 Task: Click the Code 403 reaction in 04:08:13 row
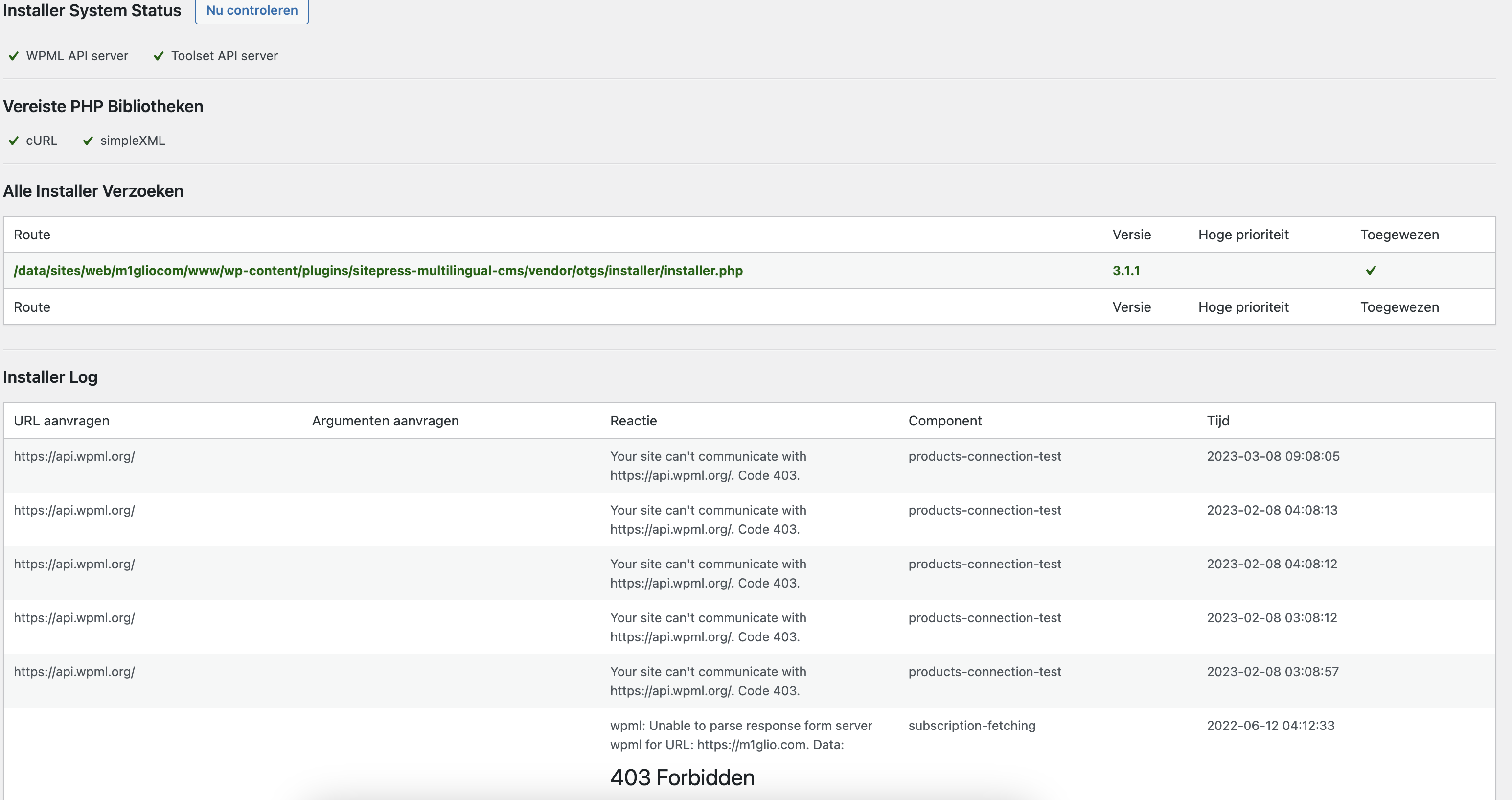pos(709,520)
